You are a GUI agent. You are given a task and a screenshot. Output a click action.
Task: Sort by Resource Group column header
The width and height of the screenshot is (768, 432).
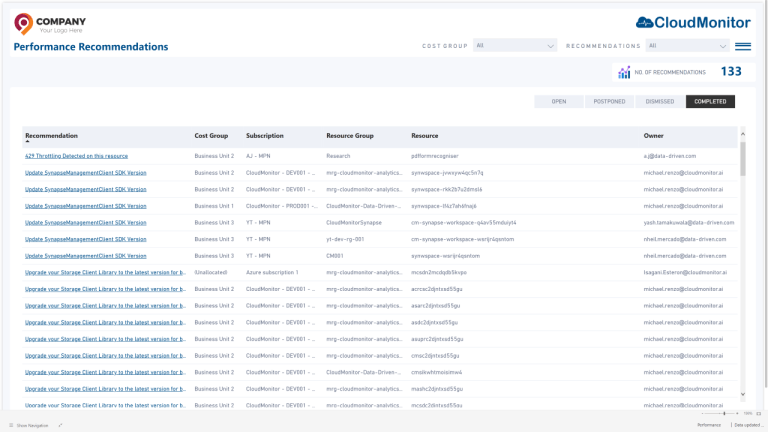(350, 136)
